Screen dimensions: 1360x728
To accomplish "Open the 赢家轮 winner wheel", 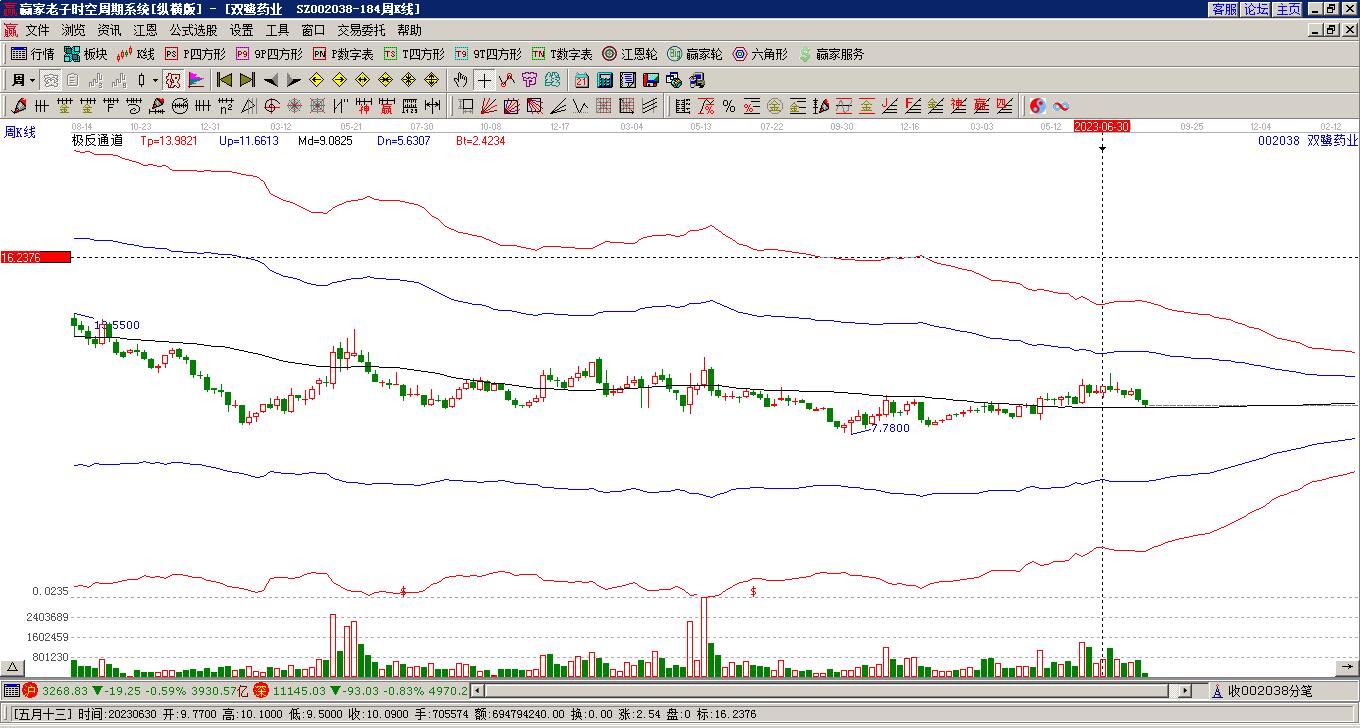I will (x=695, y=54).
